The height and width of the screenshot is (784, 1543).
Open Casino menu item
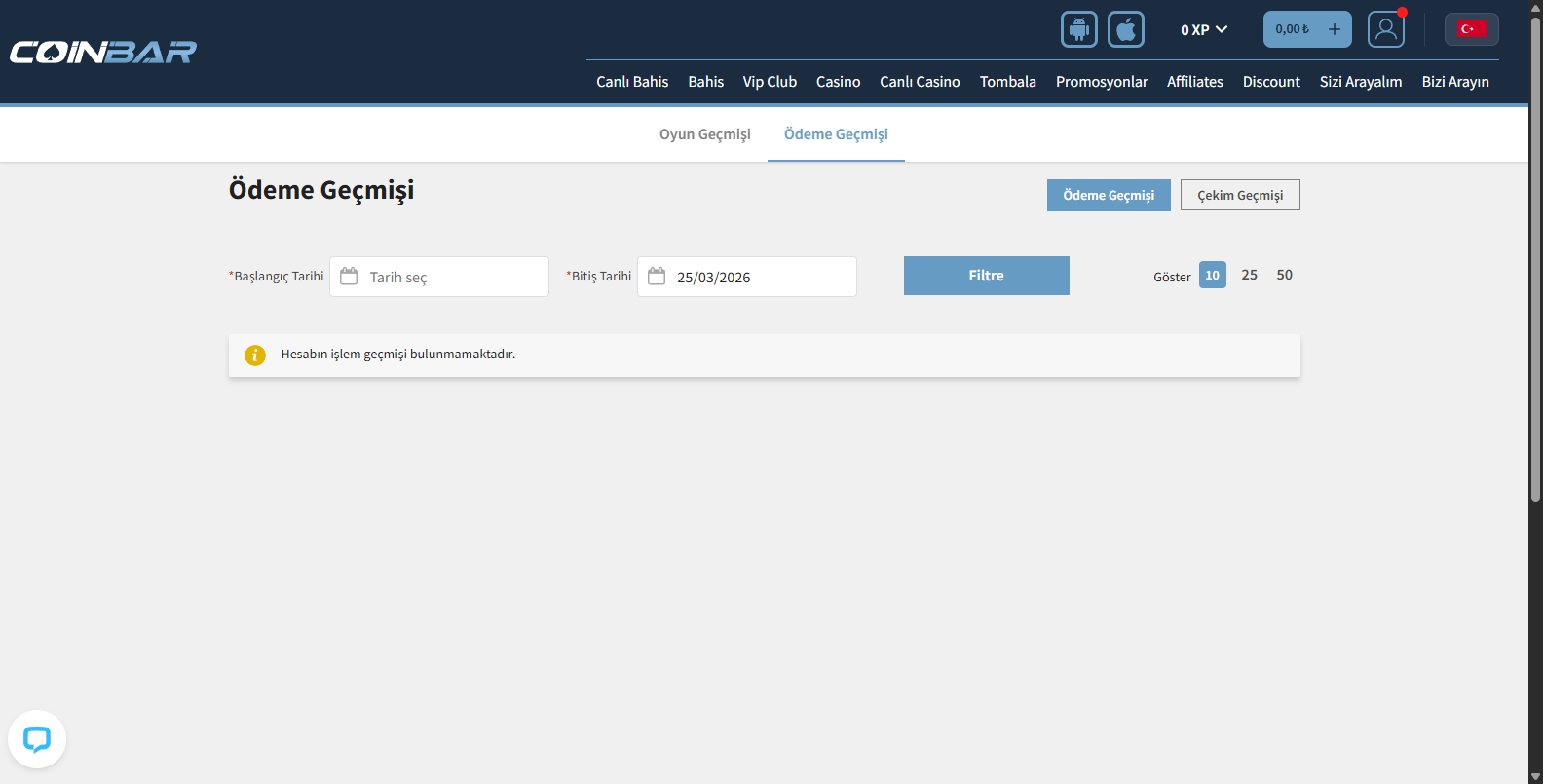click(x=839, y=82)
